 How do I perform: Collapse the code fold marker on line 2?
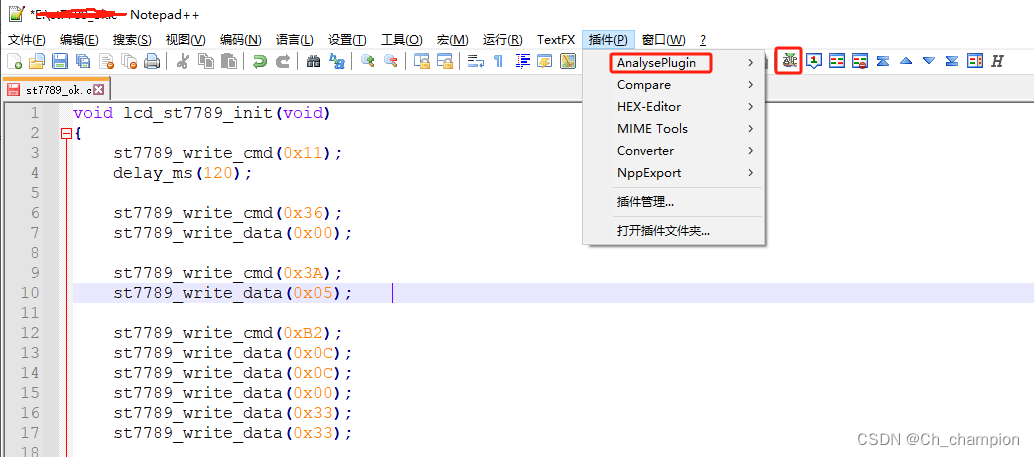[x=66, y=133]
